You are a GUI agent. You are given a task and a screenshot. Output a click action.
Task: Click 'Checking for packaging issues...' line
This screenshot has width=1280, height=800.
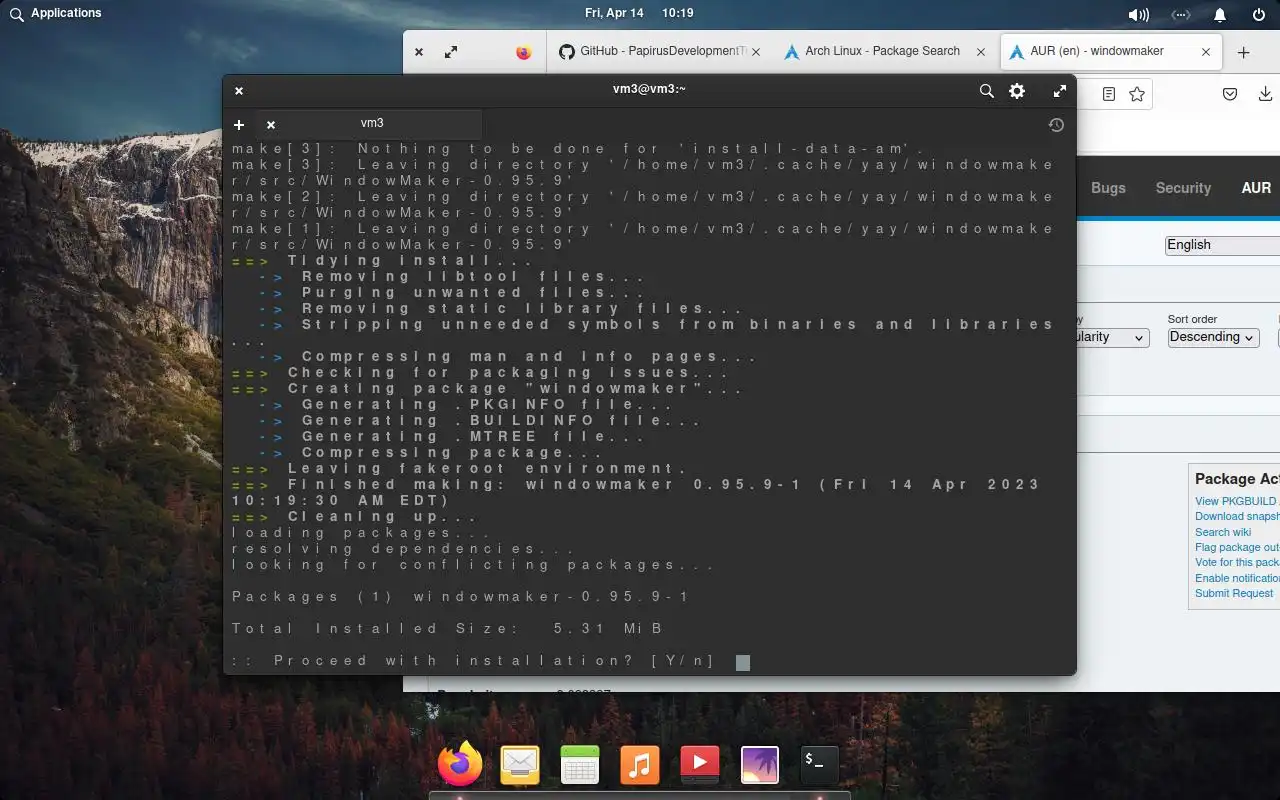coord(481,373)
